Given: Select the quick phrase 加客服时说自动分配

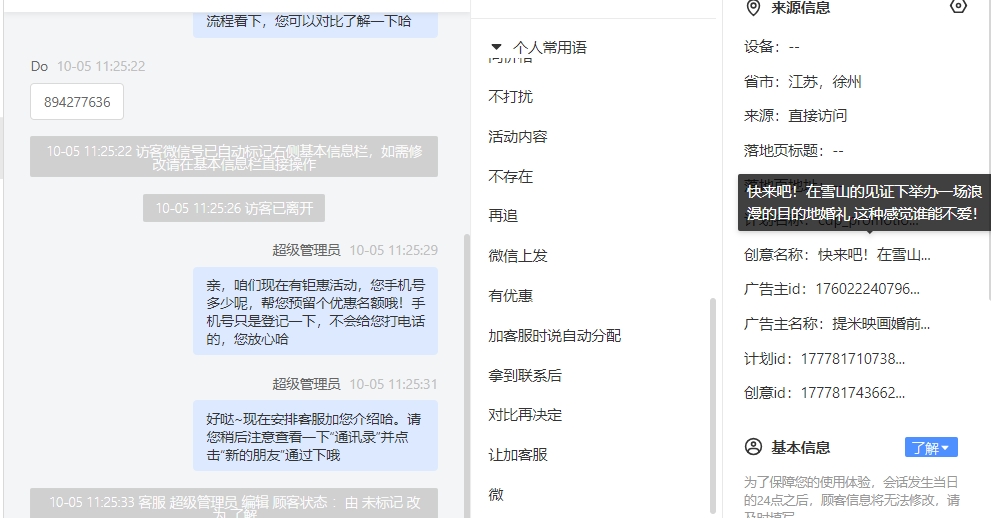Looking at the screenshot, I should pyautogui.click(x=554, y=335).
